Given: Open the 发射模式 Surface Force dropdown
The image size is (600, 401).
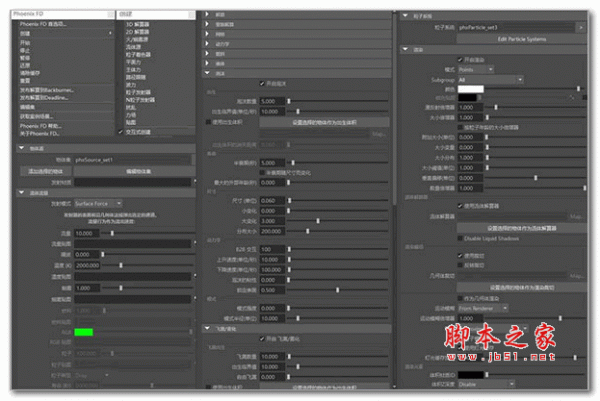Looking at the screenshot, I should tap(98, 204).
